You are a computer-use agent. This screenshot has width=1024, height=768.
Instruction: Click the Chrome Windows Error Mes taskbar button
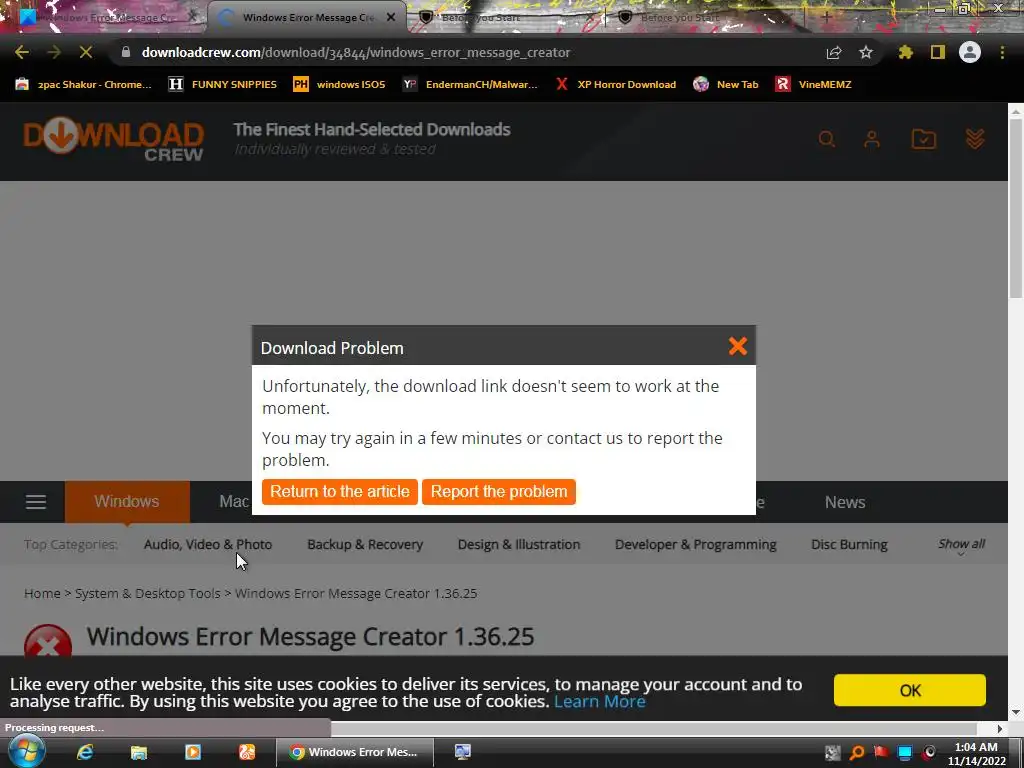tap(355, 752)
